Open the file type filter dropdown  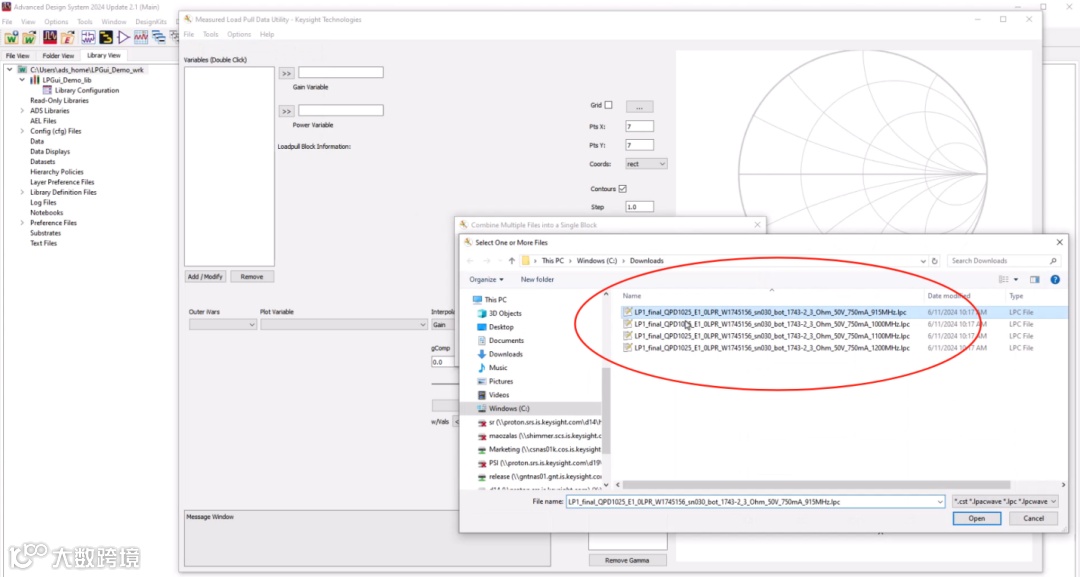(x=1006, y=502)
